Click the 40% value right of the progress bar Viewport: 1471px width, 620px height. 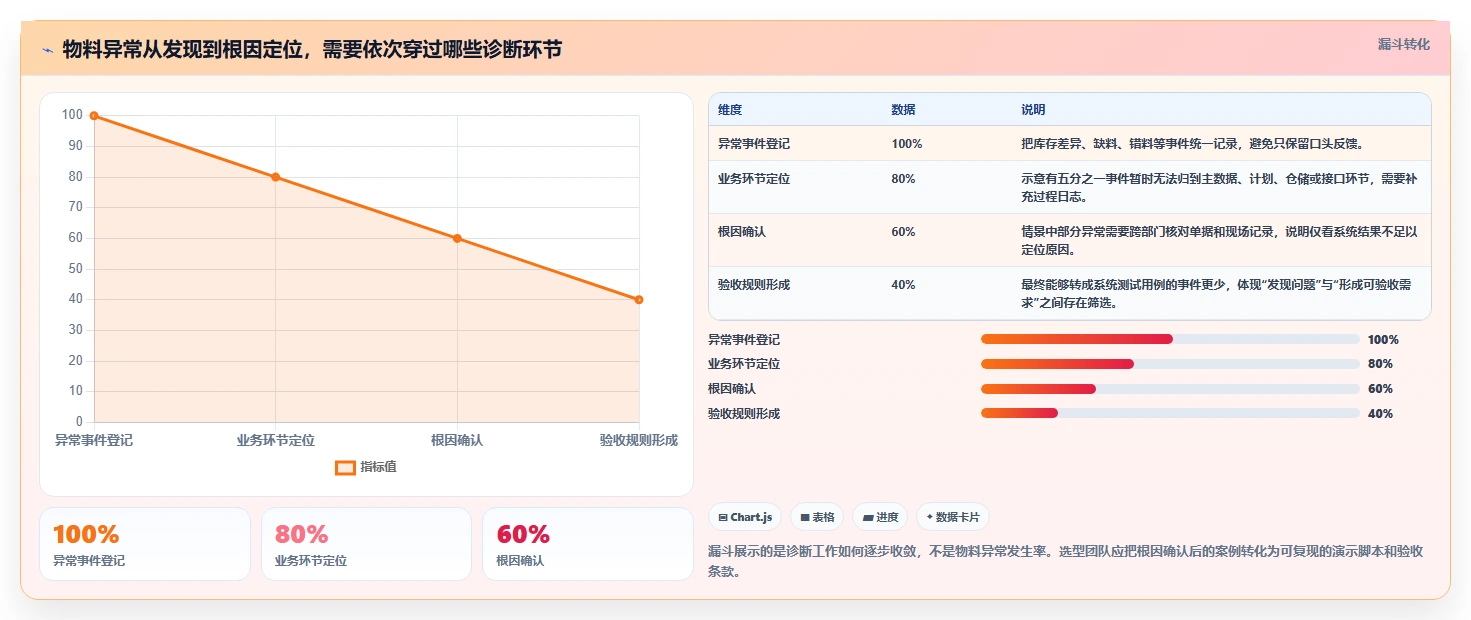tap(1380, 414)
